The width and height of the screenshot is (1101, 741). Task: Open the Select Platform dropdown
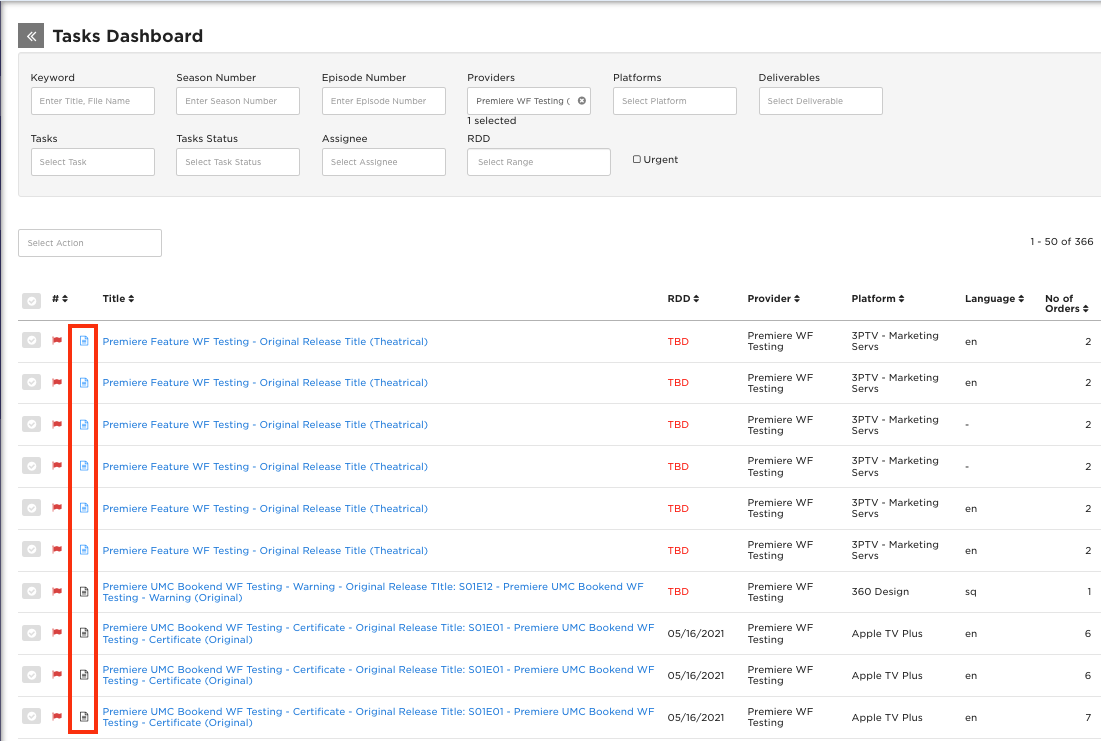[x=675, y=100]
